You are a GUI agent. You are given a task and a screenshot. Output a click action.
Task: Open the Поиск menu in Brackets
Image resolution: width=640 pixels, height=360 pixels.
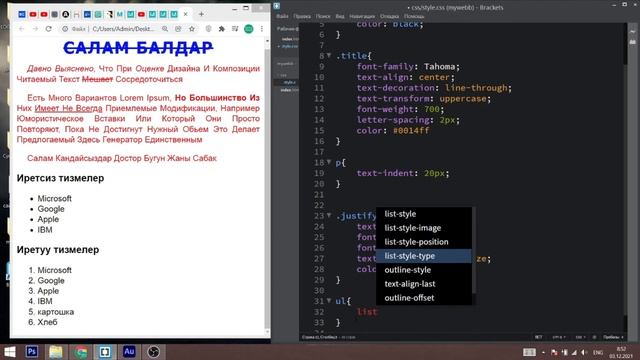323,16
